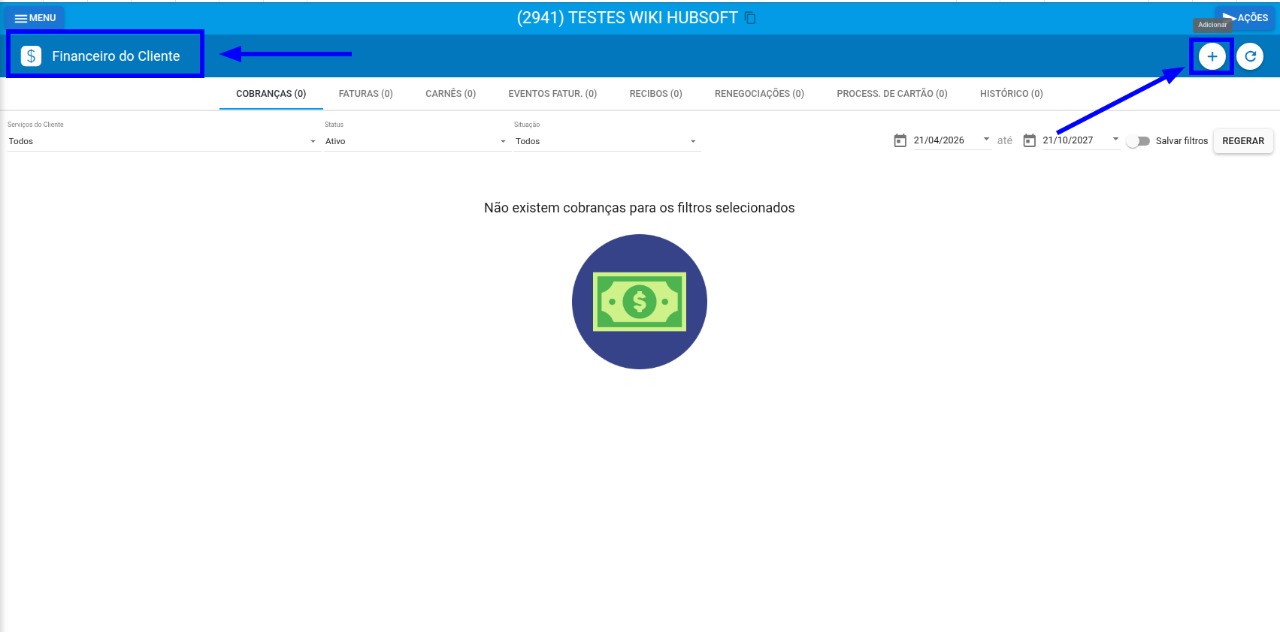The height and width of the screenshot is (632, 1280).
Task: Switch to the COBRANÇAS (0) tab
Action: (271, 94)
